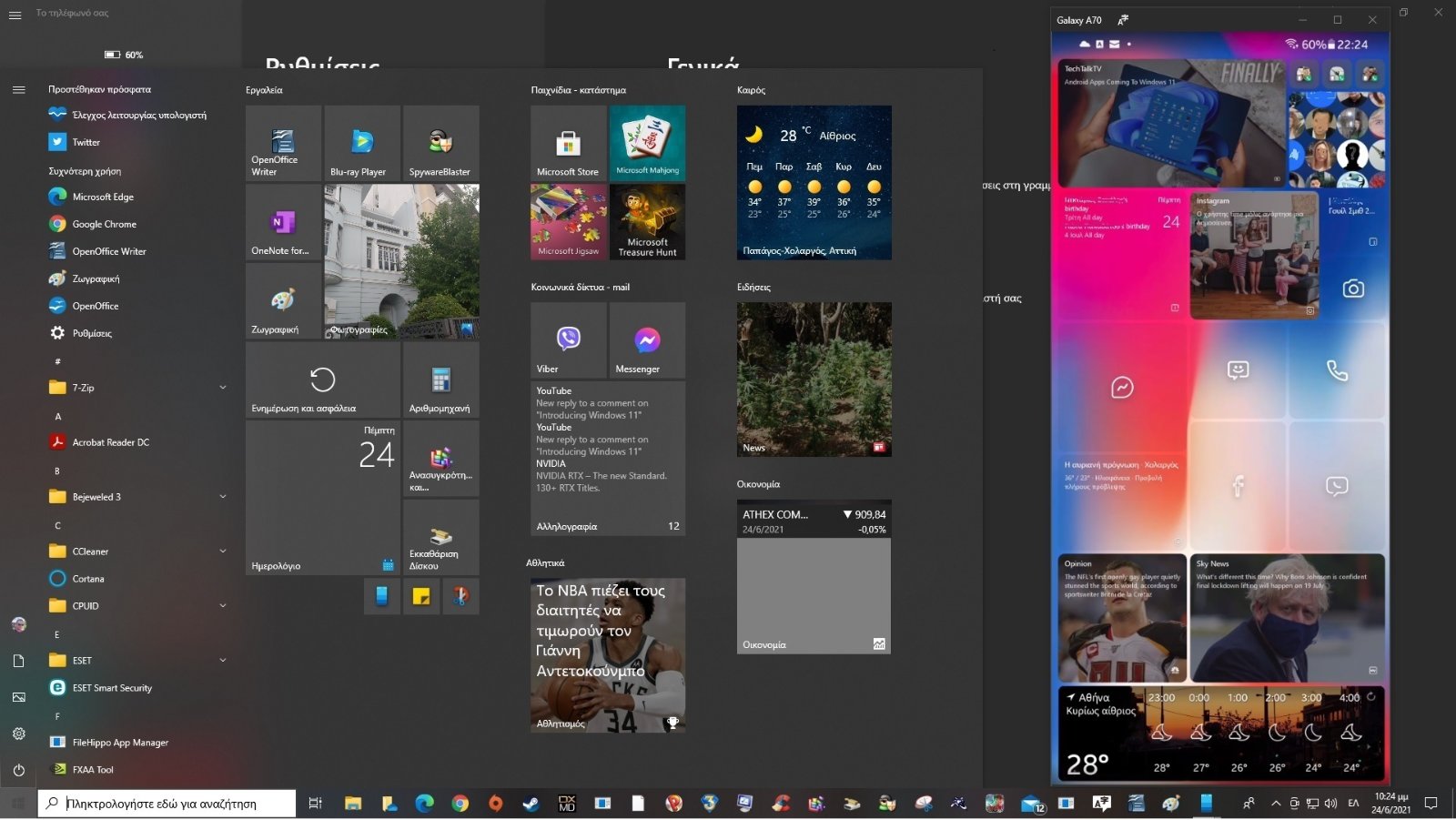Open the OpenOffice Writer tile
The height and width of the screenshot is (820, 1456).
tap(283, 143)
